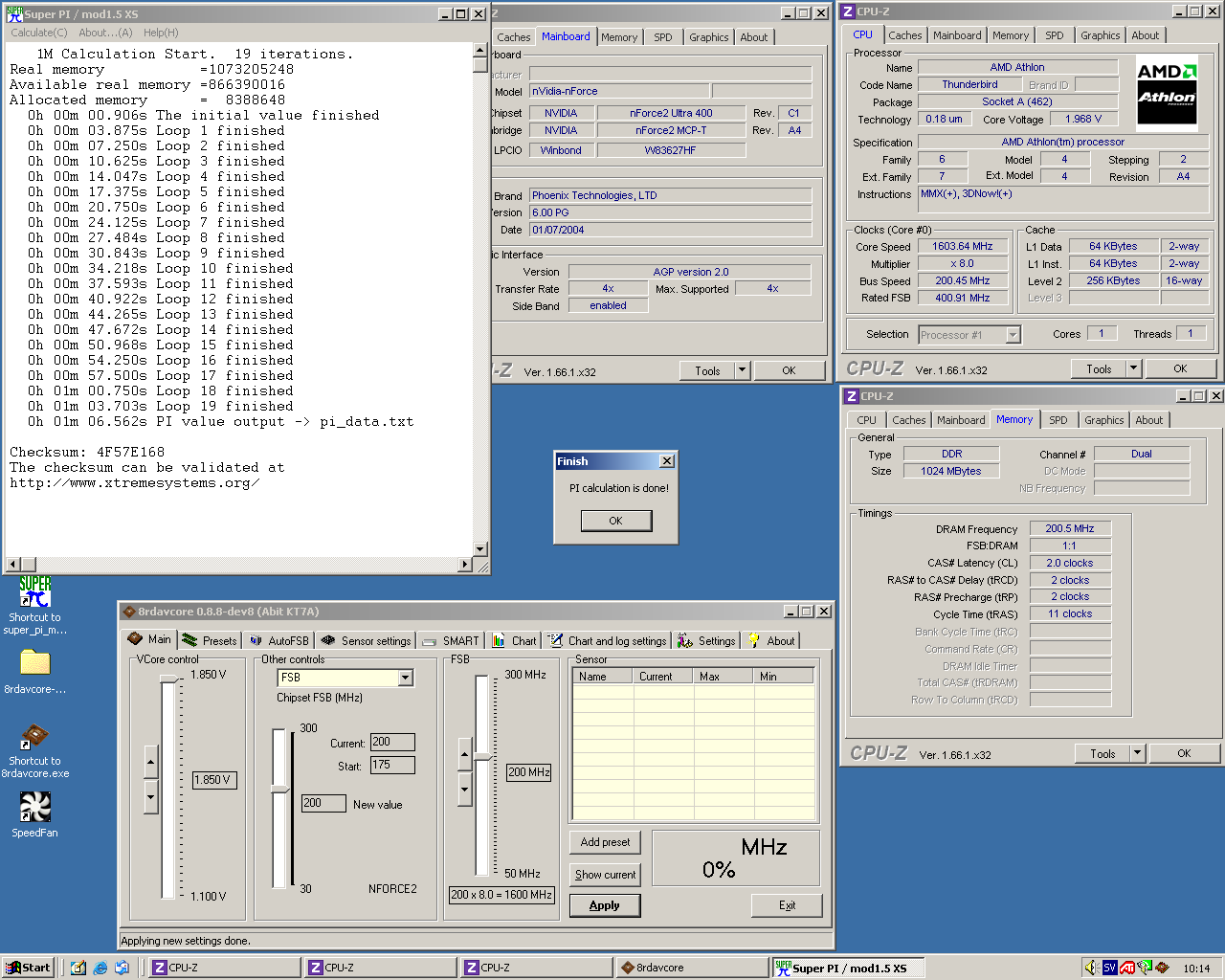Open Chart and log settings tab
Viewport: 1225px width, 980px height.
(x=608, y=640)
